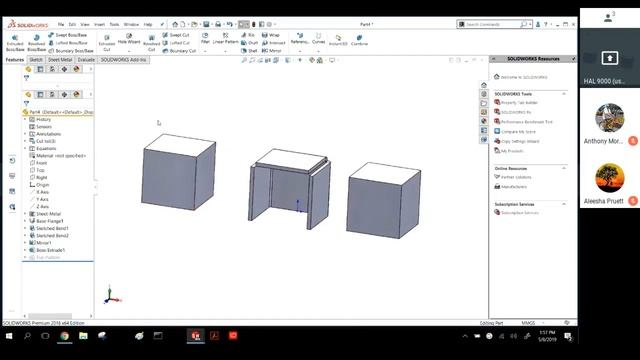Start the Linear Pattern tool
Viewport: 640px width, 360px height.
(225, 39)
